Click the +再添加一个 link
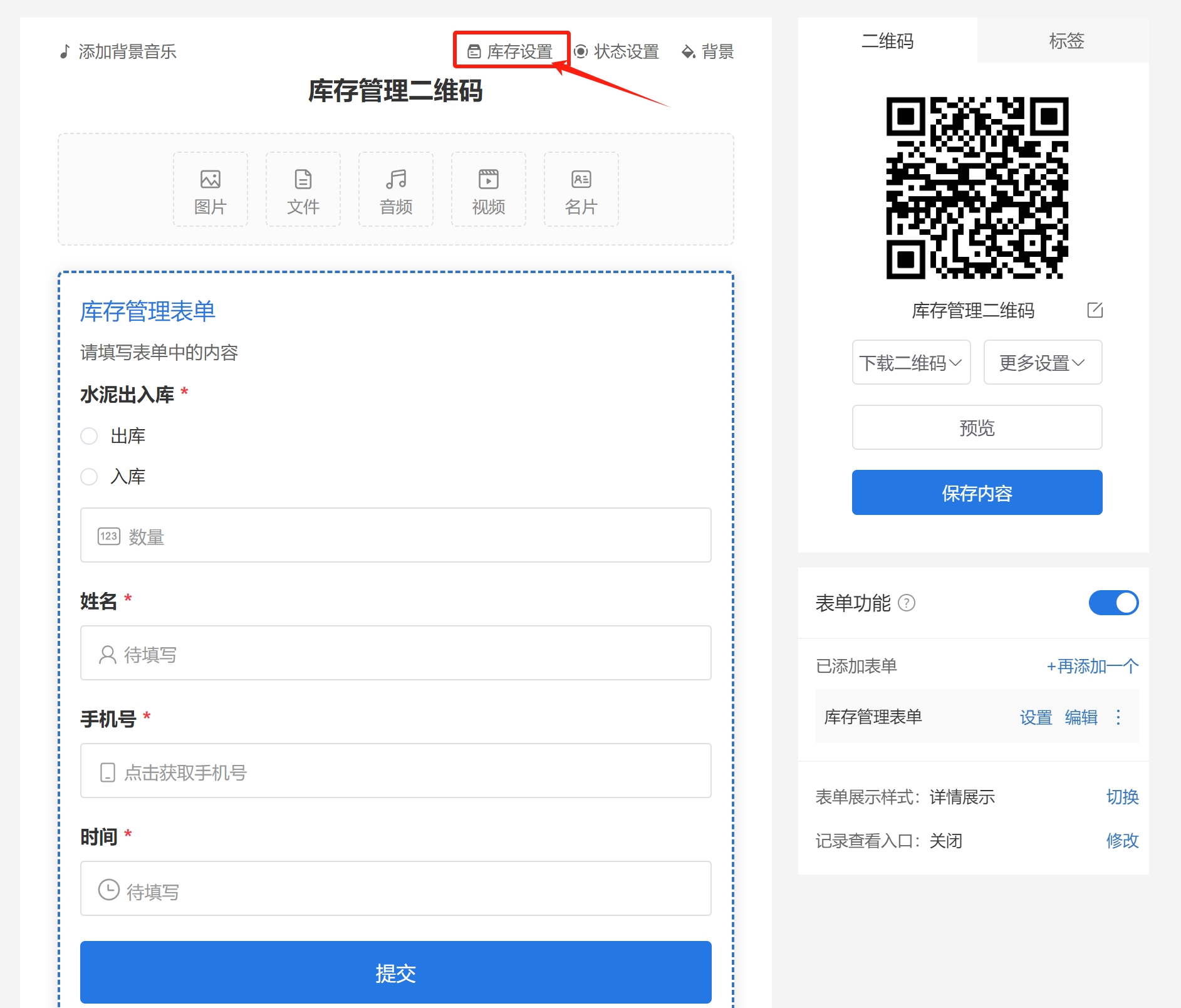1181x1008 pixels. [x=1093, y=666]
